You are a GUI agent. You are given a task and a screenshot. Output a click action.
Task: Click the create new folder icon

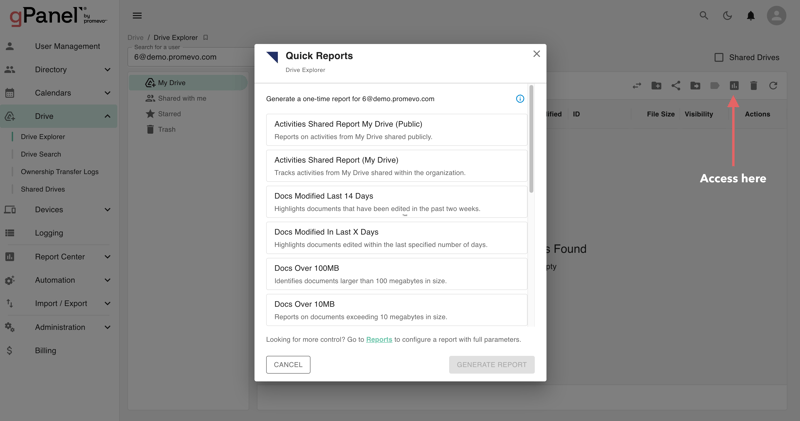[656, 86]
